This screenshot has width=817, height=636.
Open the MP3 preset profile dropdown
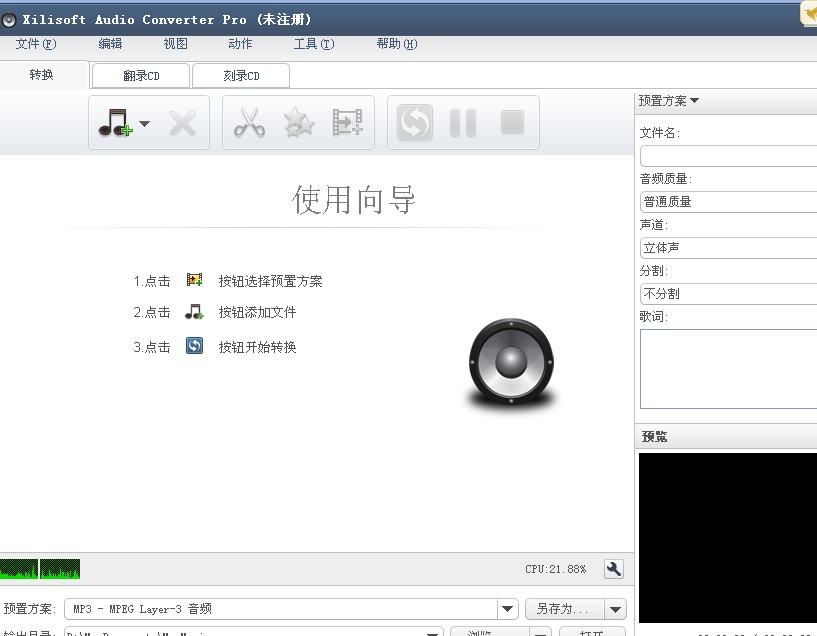(x=508, y=609)
